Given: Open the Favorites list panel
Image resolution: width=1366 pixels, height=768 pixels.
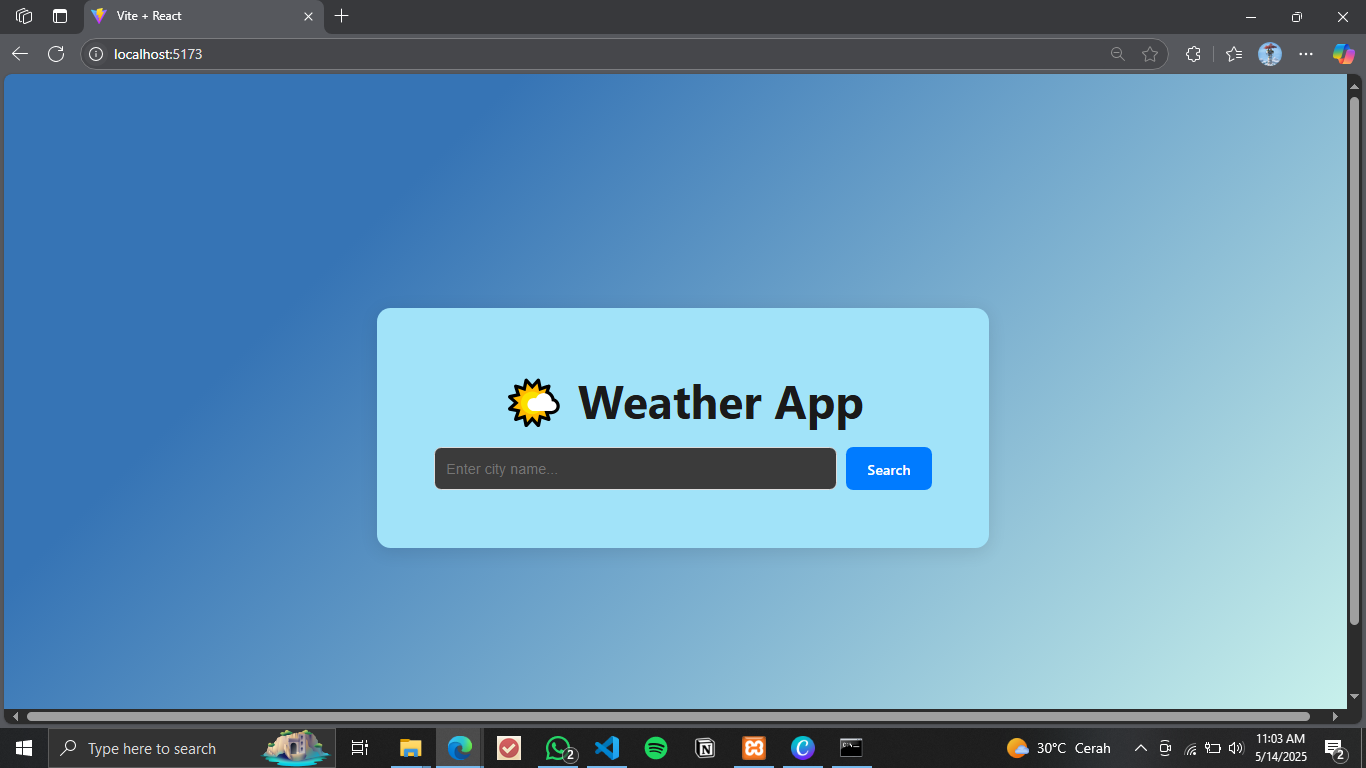Looking at the screenshot, I should 1234,54.
